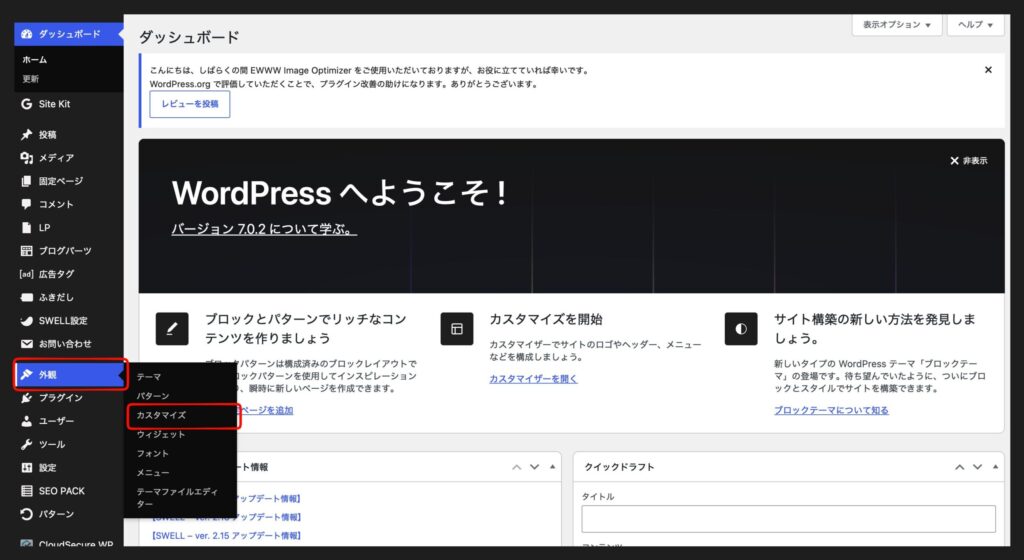This screenshot has width=1024, height=560.
Task: Open the 表示オプション dropdown
Action: (x=897, y=25)
